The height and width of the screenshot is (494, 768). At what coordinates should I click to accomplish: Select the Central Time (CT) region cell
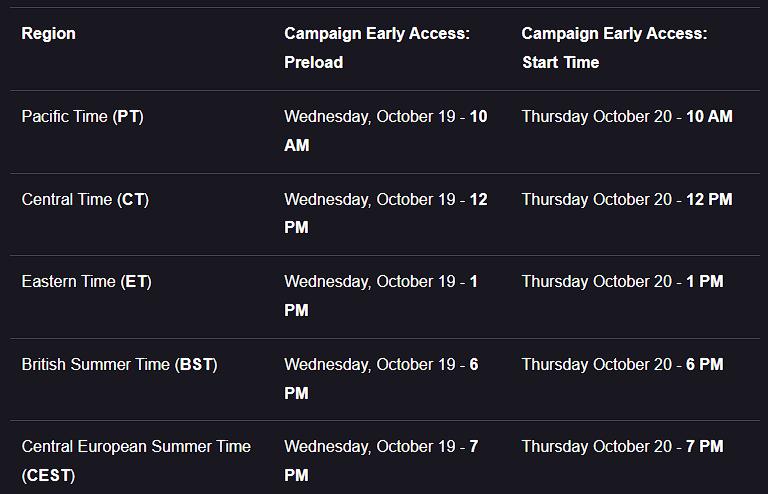click(x=85, y=200)
